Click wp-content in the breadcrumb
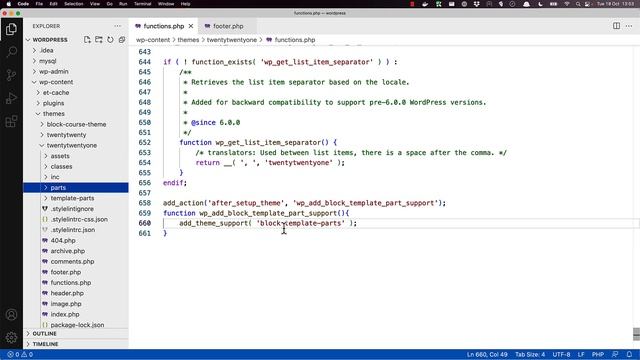 click(x=153, y=40)
